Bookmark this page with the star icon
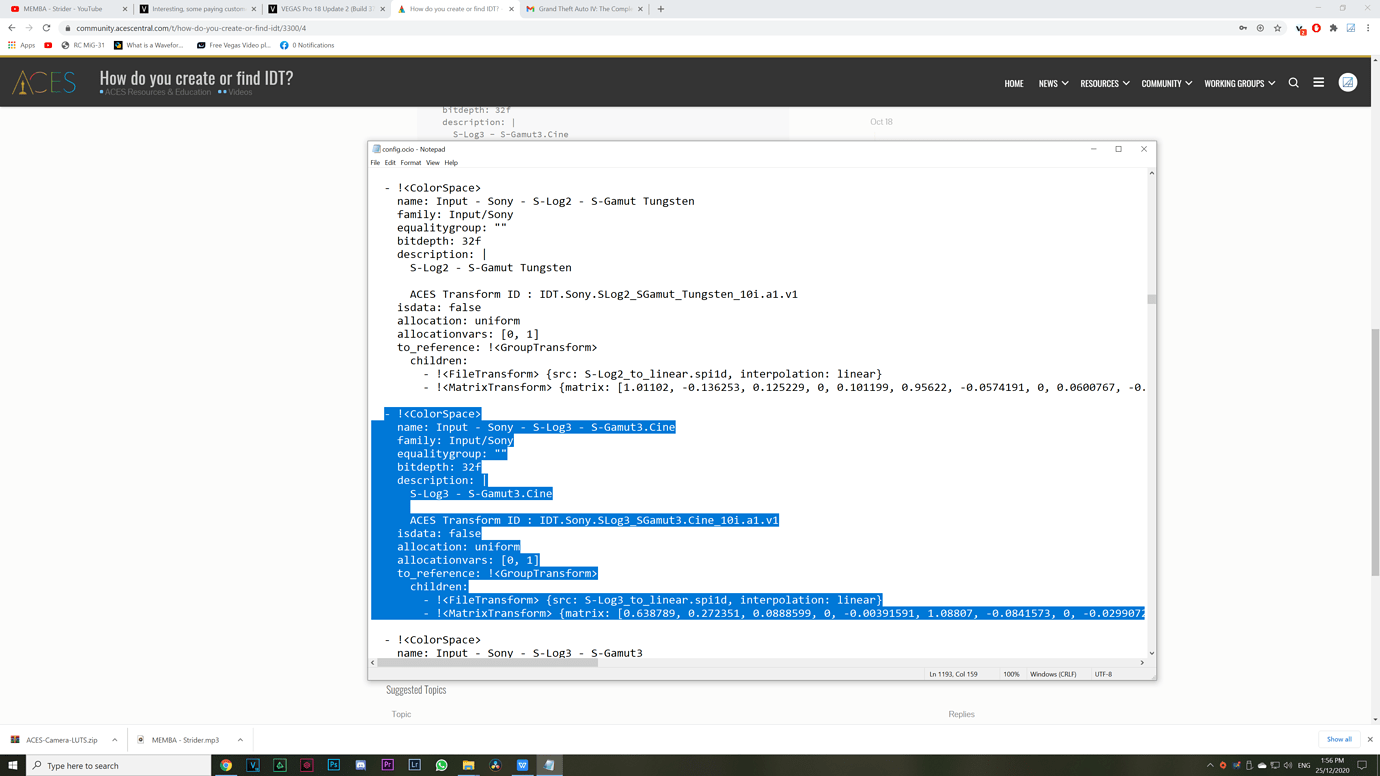The image size is (1380, 776). [x=1277, y=28]
